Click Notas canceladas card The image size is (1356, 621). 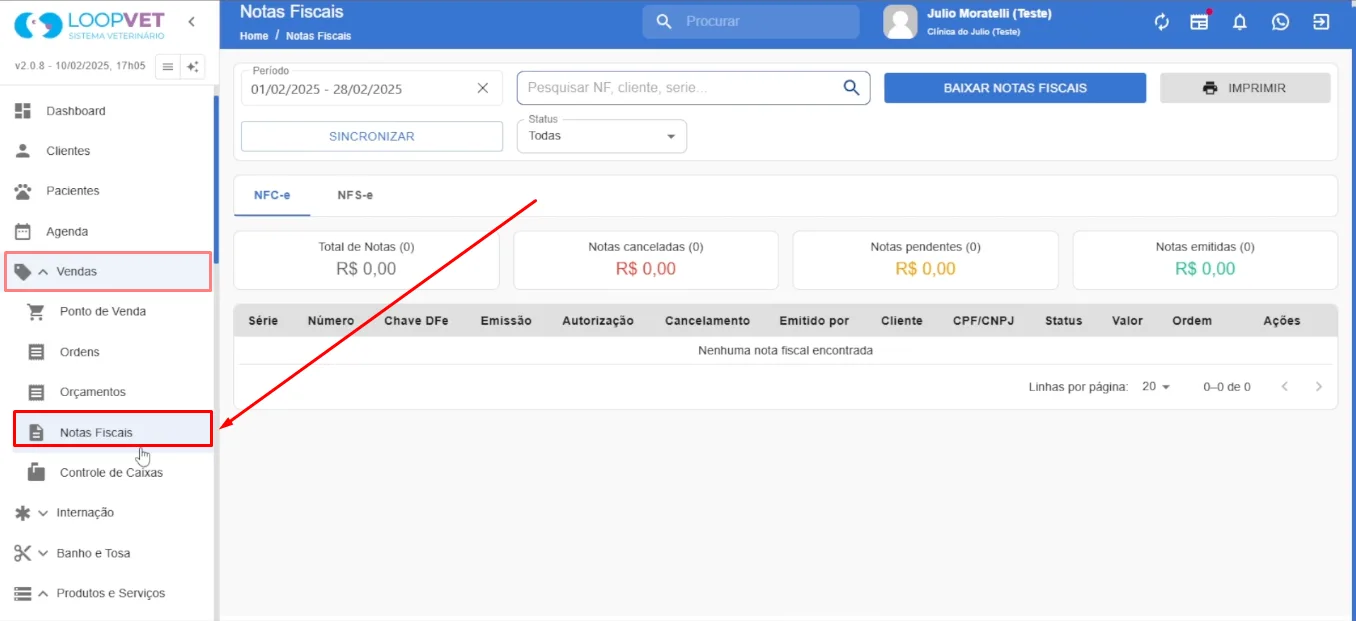point(646,260)
